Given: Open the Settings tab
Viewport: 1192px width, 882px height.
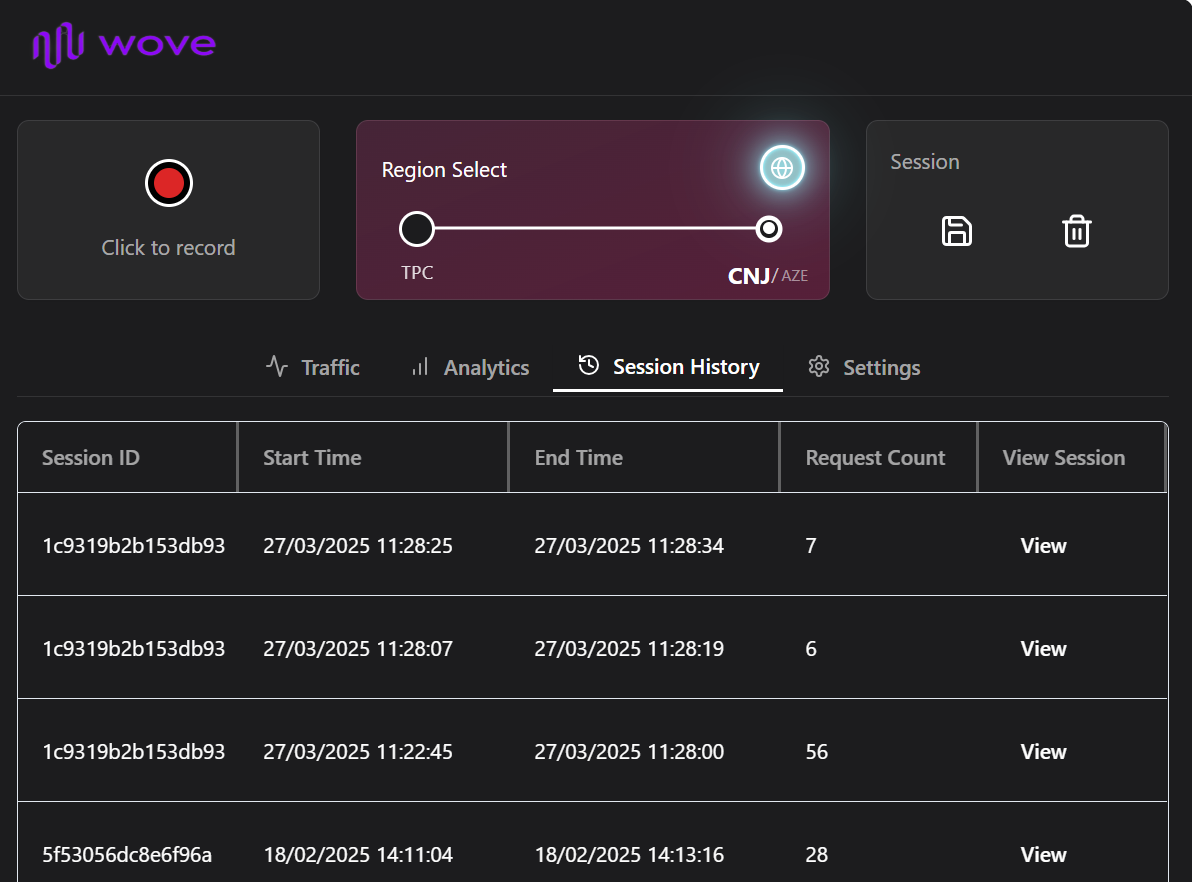Looking at the screenshot, I should coord(864,367).
